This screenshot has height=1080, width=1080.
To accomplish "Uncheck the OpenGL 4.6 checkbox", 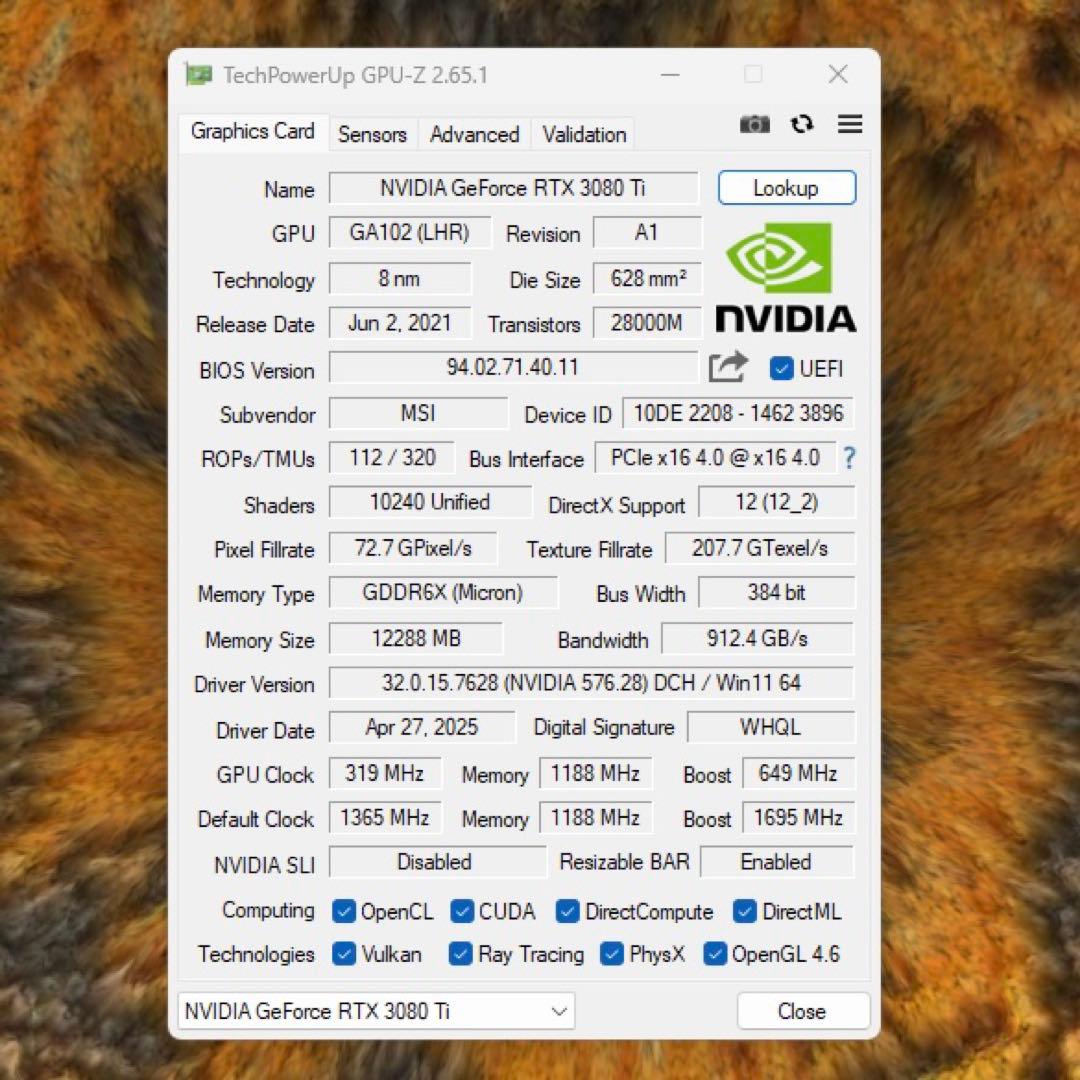I will [x=715, y=954].
